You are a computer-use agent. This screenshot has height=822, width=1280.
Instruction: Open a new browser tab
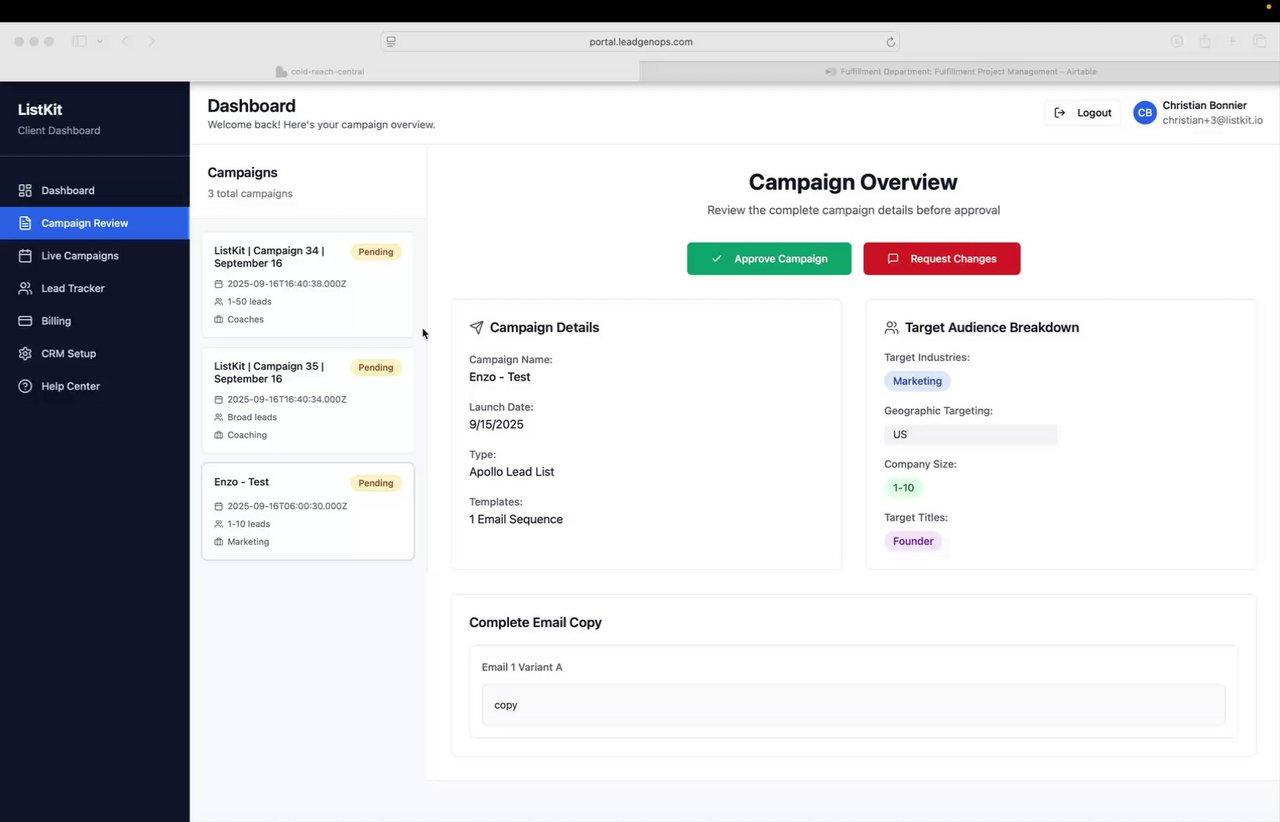[1232, 41]
